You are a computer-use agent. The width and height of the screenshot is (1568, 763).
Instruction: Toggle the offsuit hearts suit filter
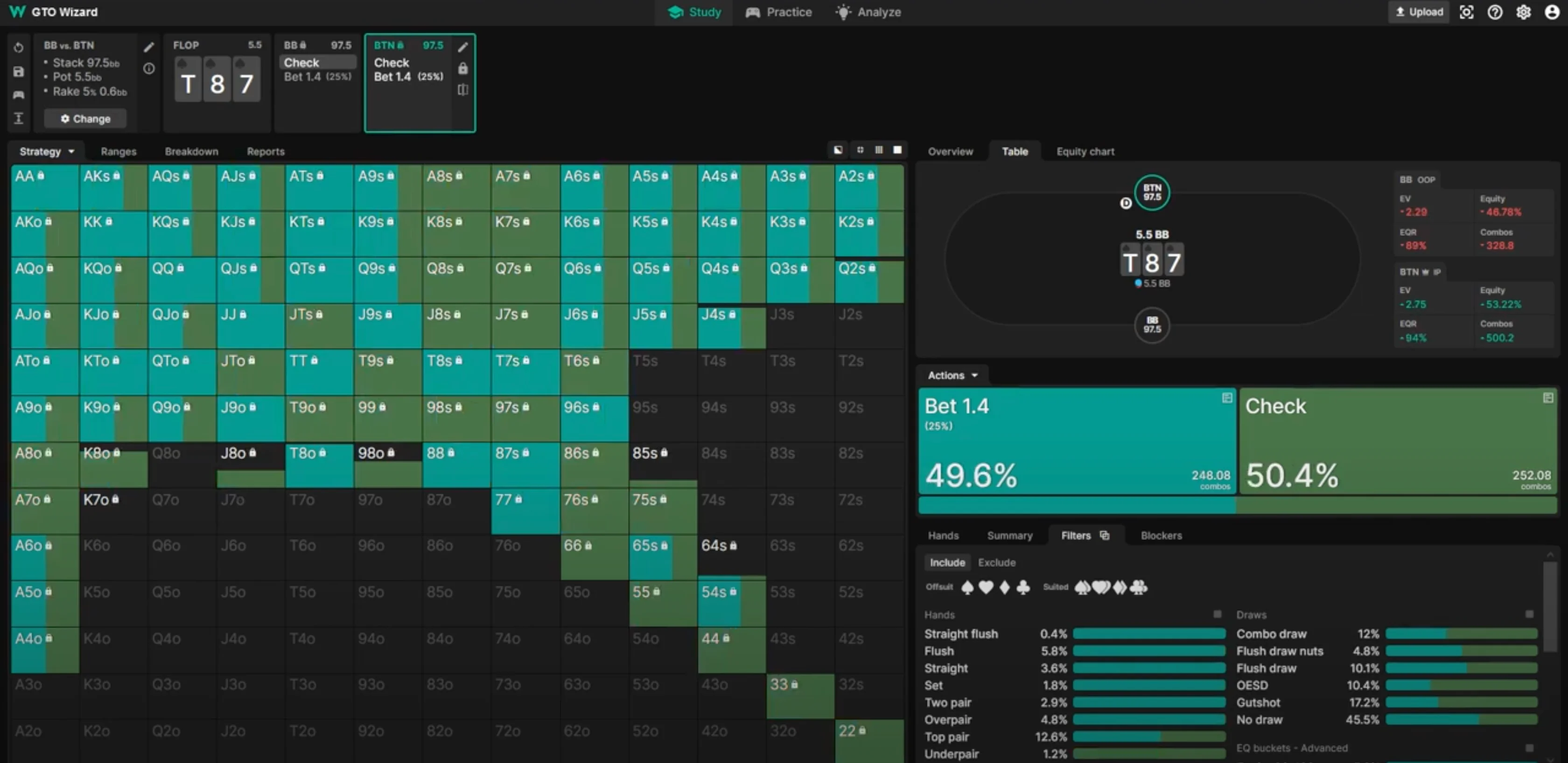(986, 587)
